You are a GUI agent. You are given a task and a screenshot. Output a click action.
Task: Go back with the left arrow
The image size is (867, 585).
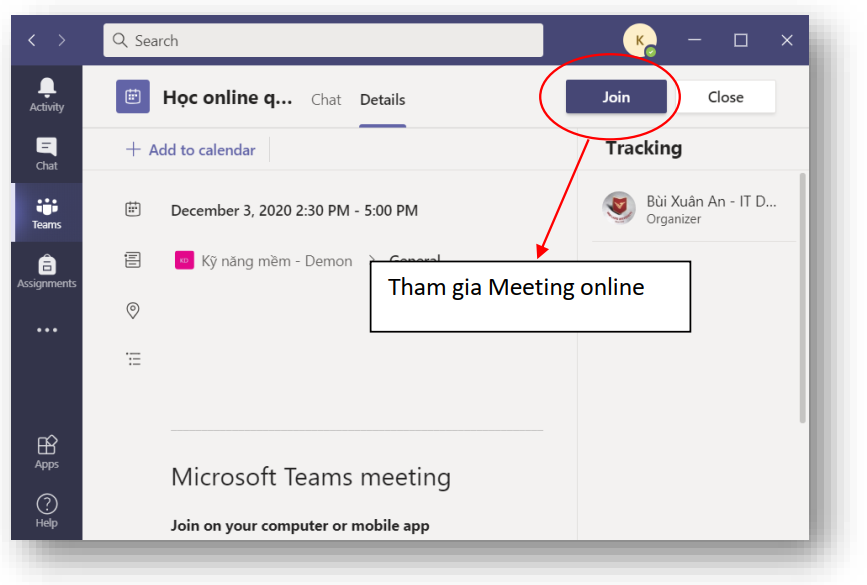32,40
